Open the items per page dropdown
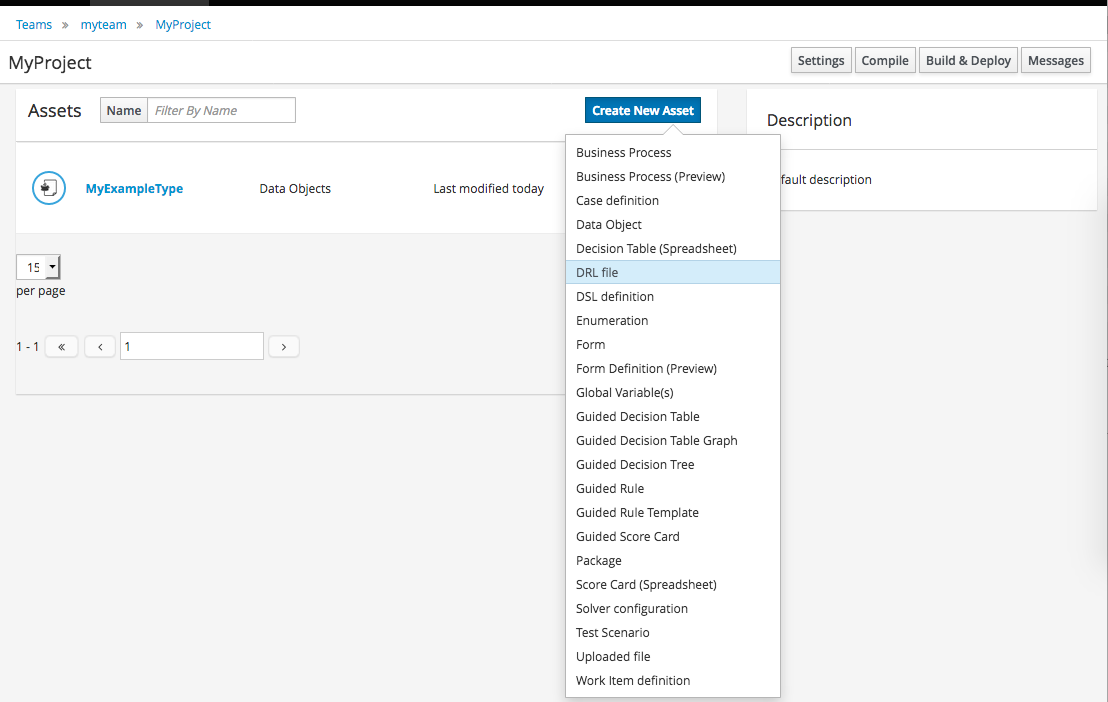The width and height of the screenshot is (1108, 702). tap(39, 267)
